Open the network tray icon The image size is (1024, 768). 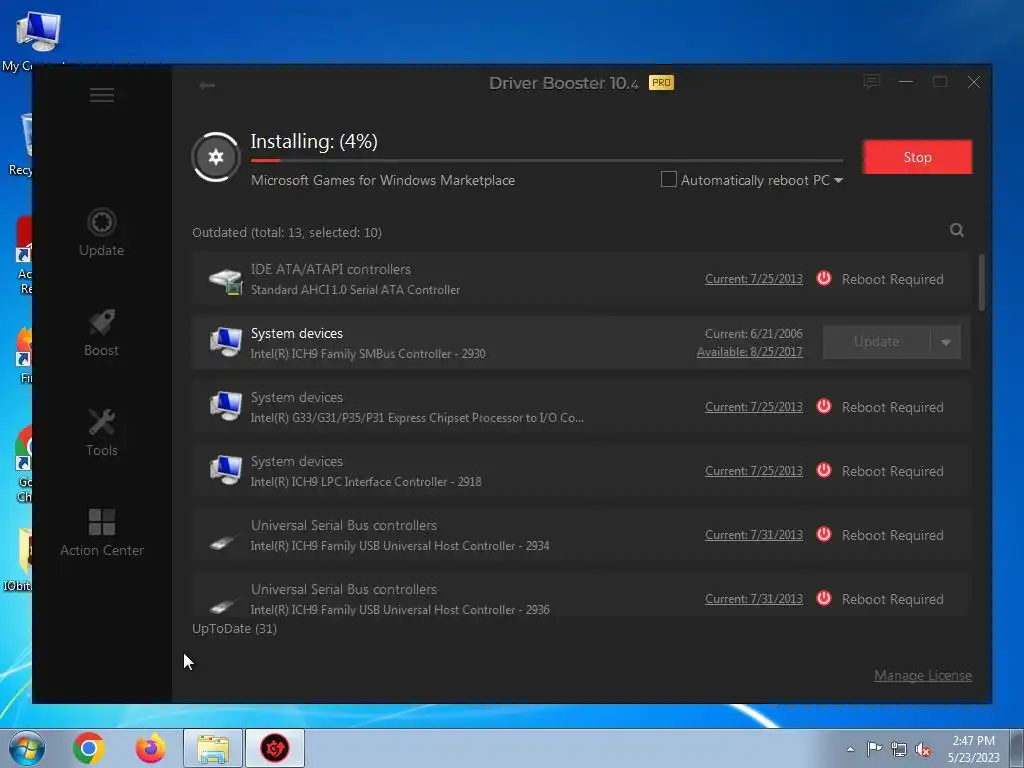pyautogui.click(x=899, y=749)
